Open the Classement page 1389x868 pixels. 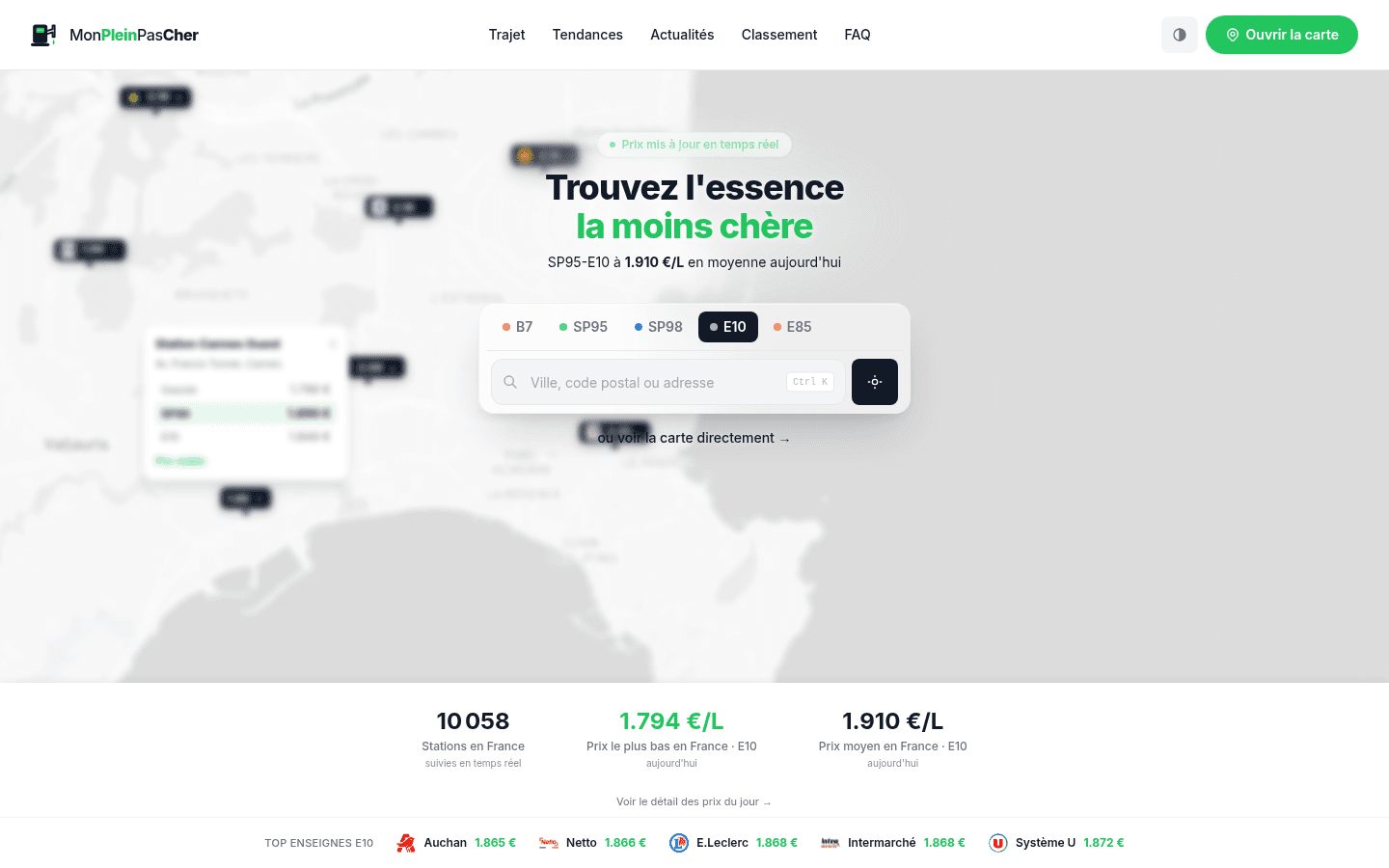click(x=779, y=35)
